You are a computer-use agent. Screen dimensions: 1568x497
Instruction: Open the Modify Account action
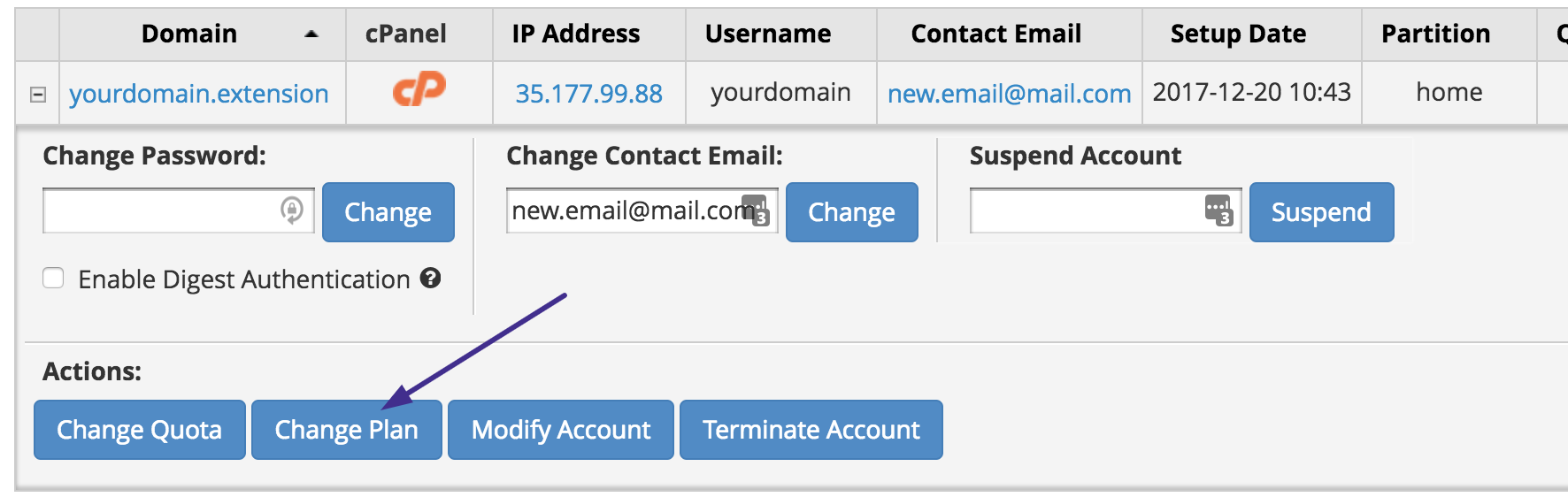[x=561, y=430]
